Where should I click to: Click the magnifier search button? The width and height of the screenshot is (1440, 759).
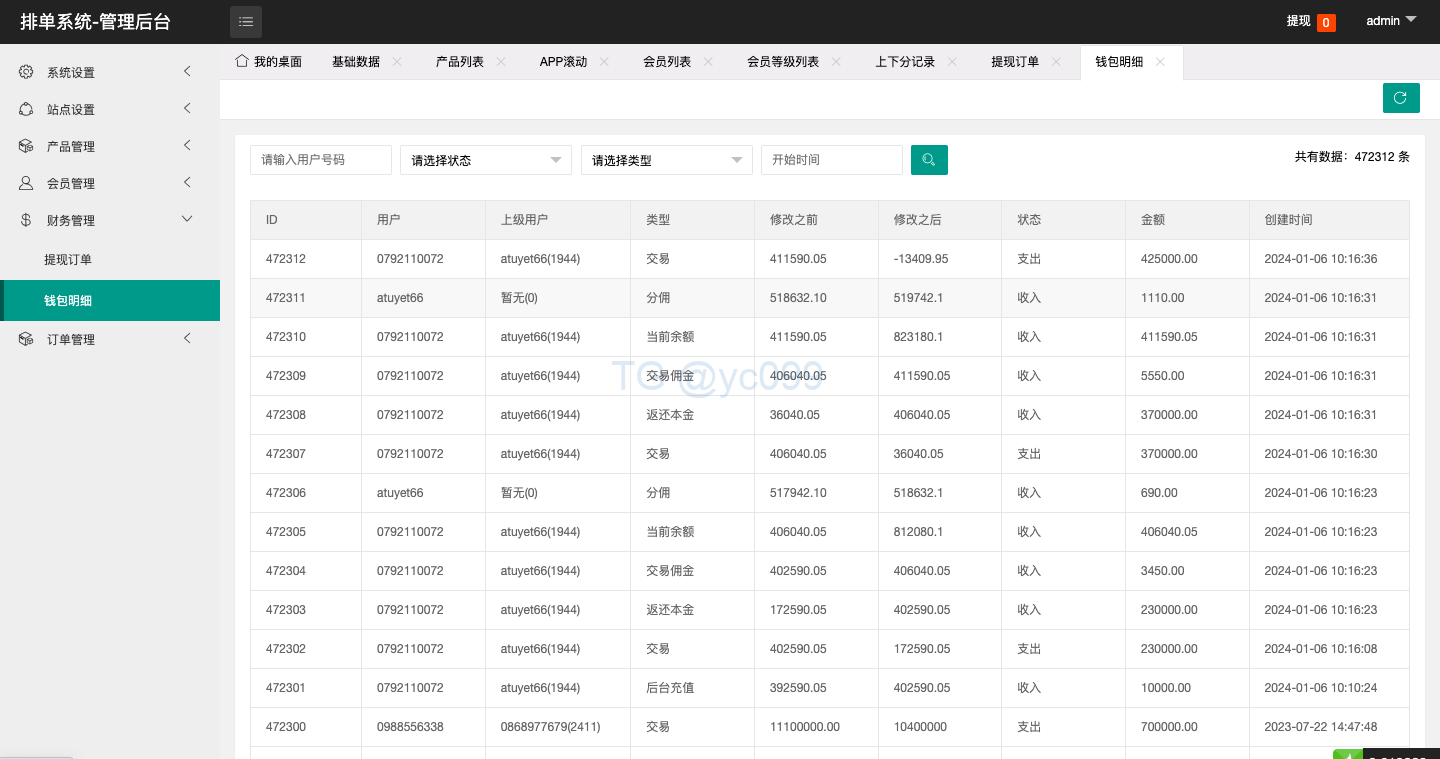point(929,160)
